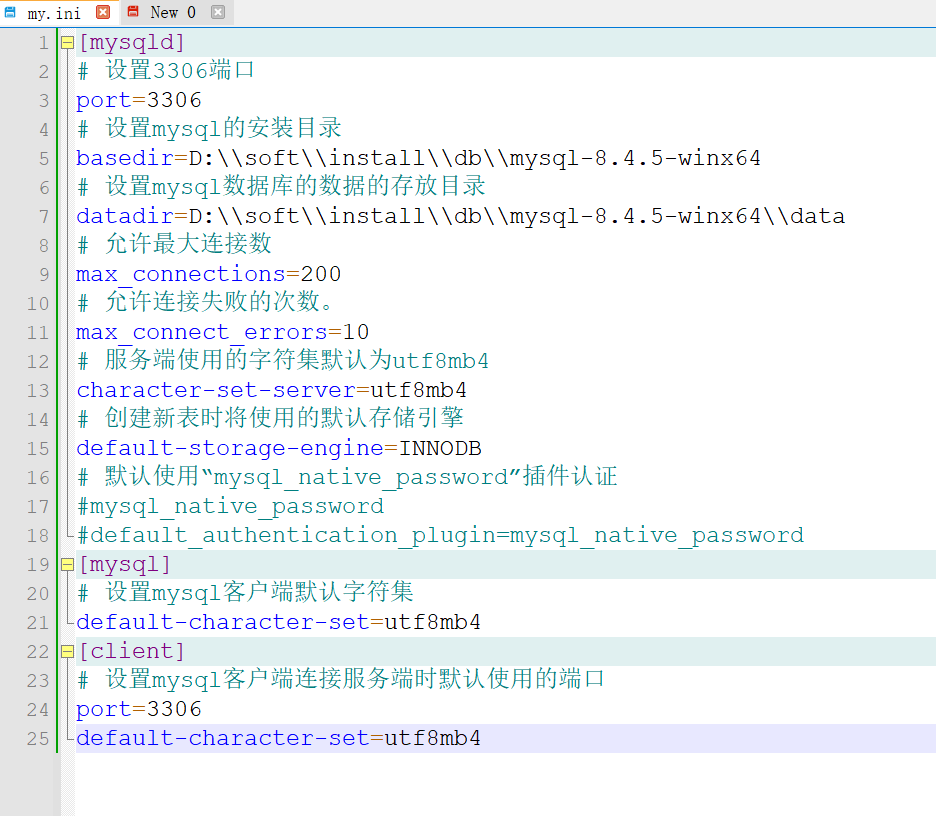Click the comment 允许最大连接数
This screenshot has width=936, height=816.
click(174, 245)
